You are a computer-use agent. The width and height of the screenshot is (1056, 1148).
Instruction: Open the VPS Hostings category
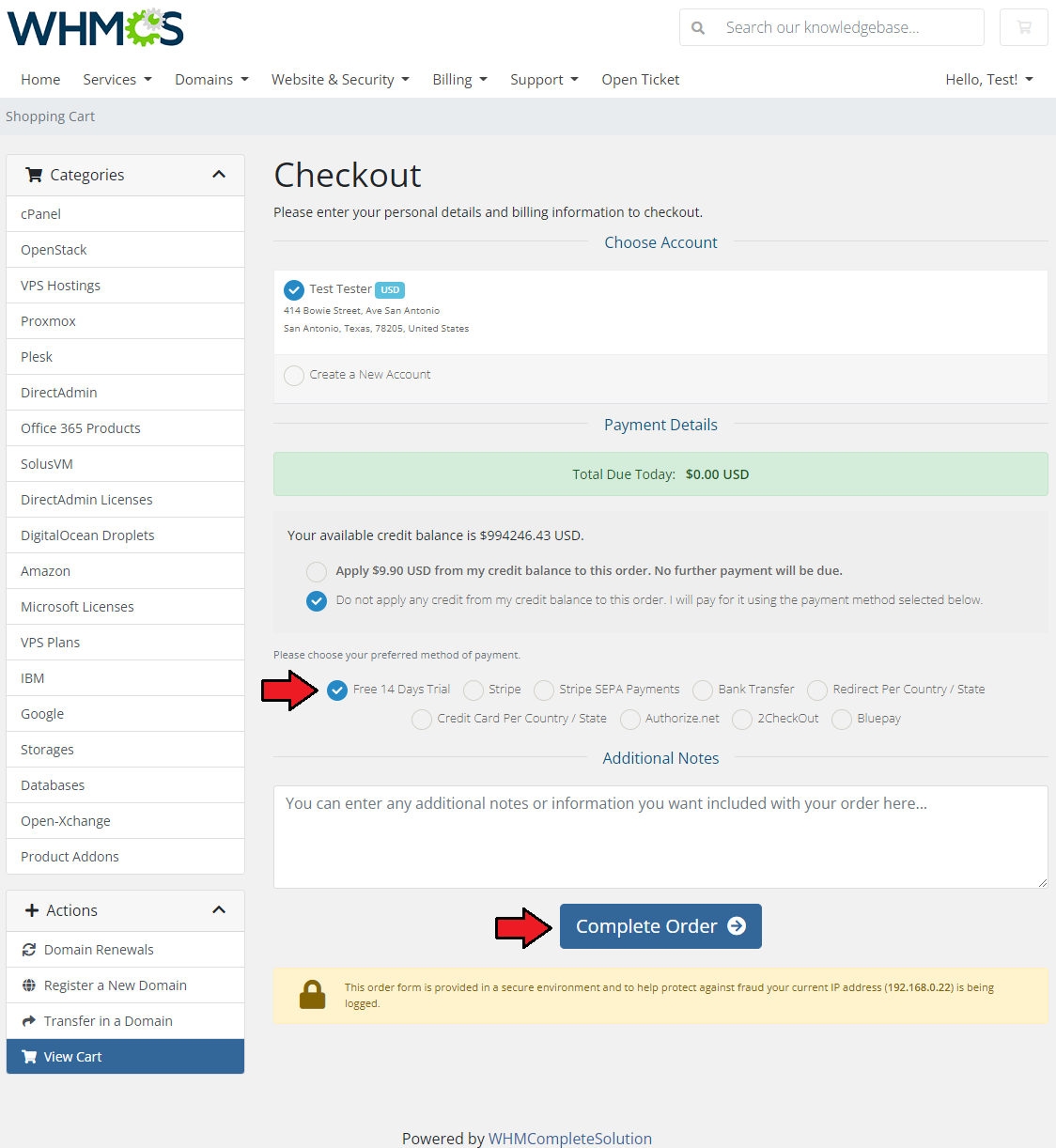[x=125, y=286]
